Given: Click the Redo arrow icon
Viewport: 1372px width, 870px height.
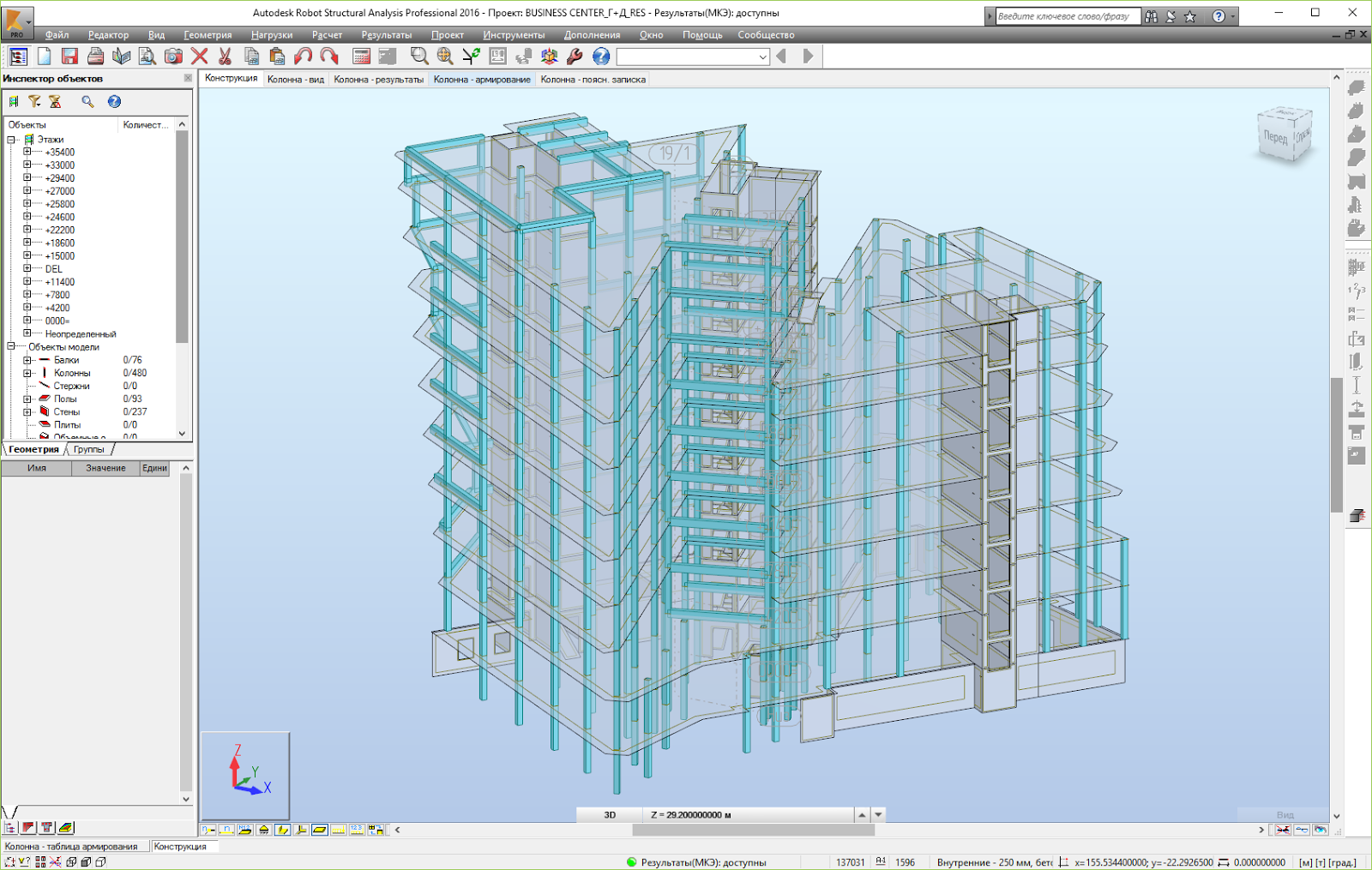Looking at the screenshot, I should click(x=329, y=57).
